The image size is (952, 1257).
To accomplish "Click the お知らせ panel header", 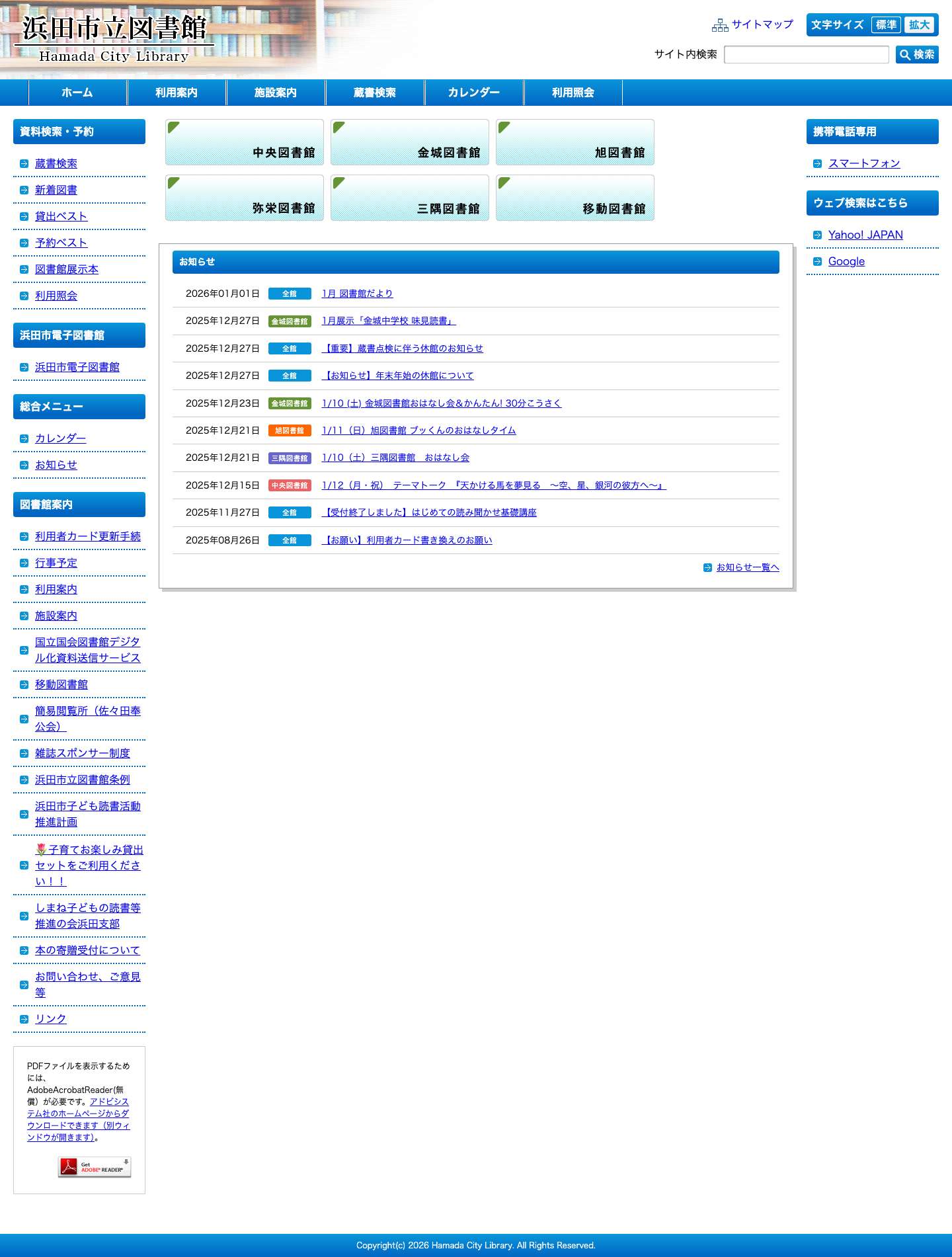I will pyautogui.click(x=476, y=262).
